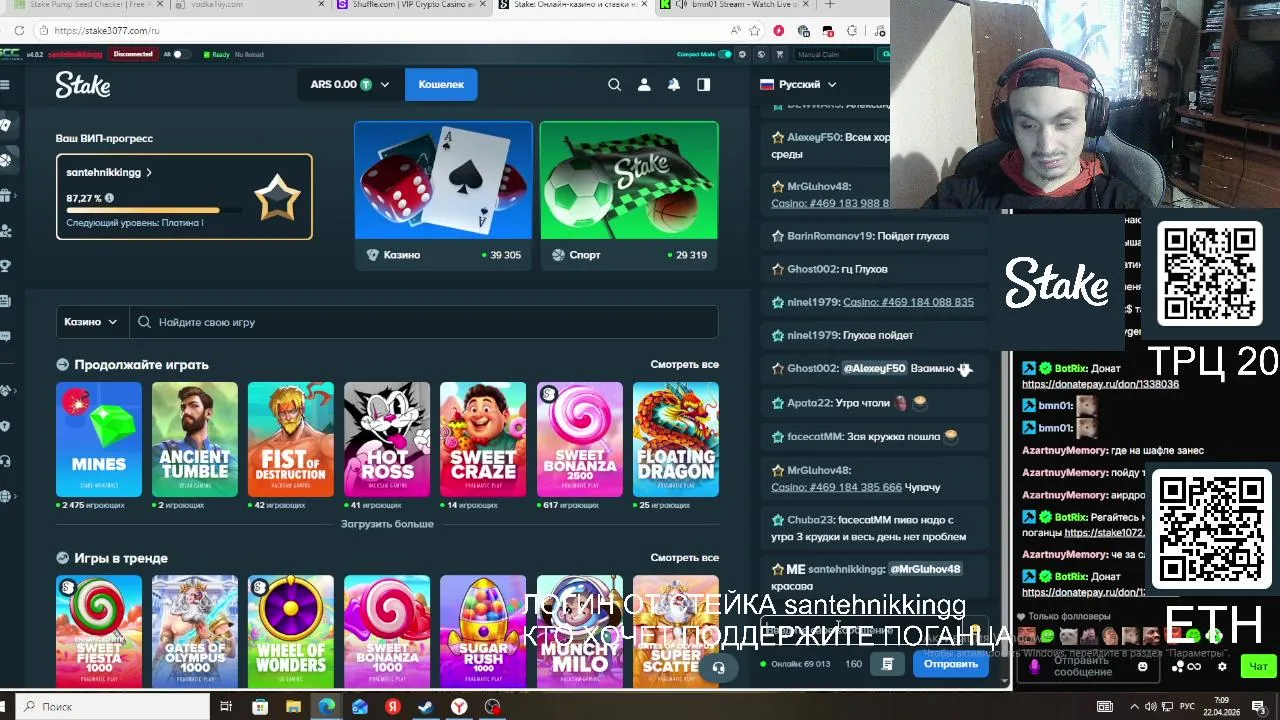Click the Stake logo
The width and height of the screenshot is (1280, 720).
83,85
